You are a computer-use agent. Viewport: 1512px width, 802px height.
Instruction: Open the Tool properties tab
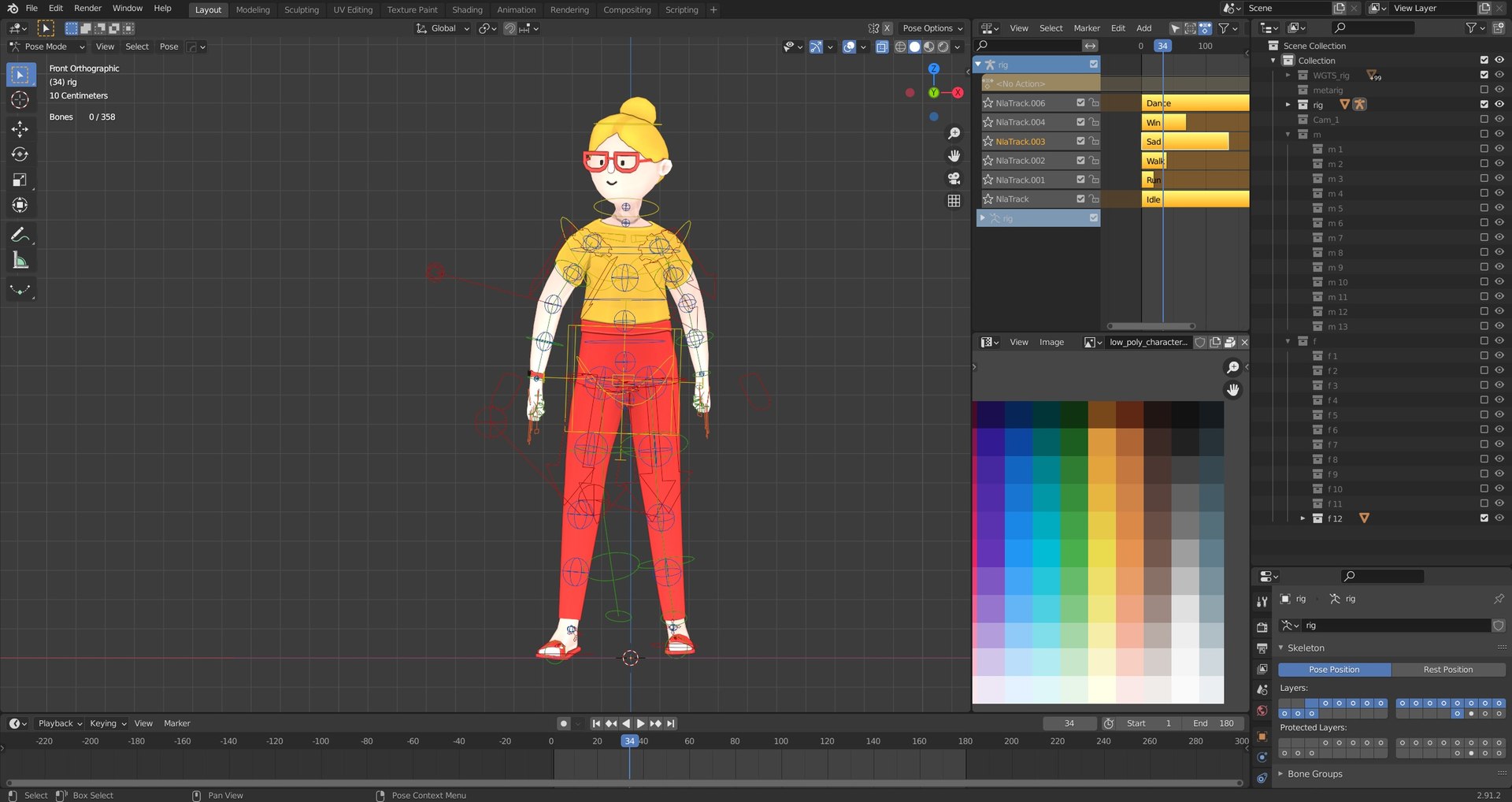(1262, 601)
